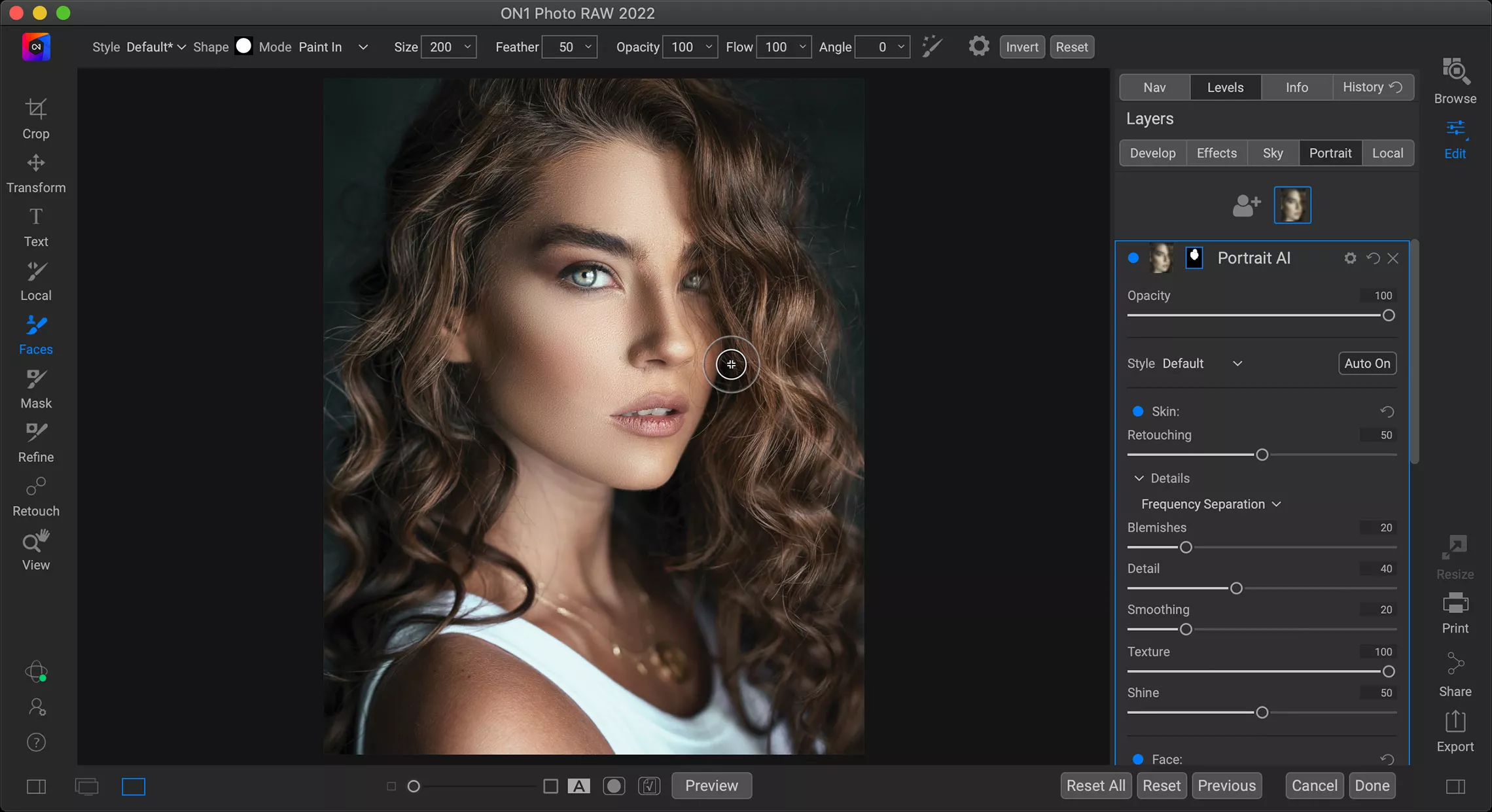Disable the Skin section toggle
This screenshot has height=812, width=1492.
[1138, 411]
